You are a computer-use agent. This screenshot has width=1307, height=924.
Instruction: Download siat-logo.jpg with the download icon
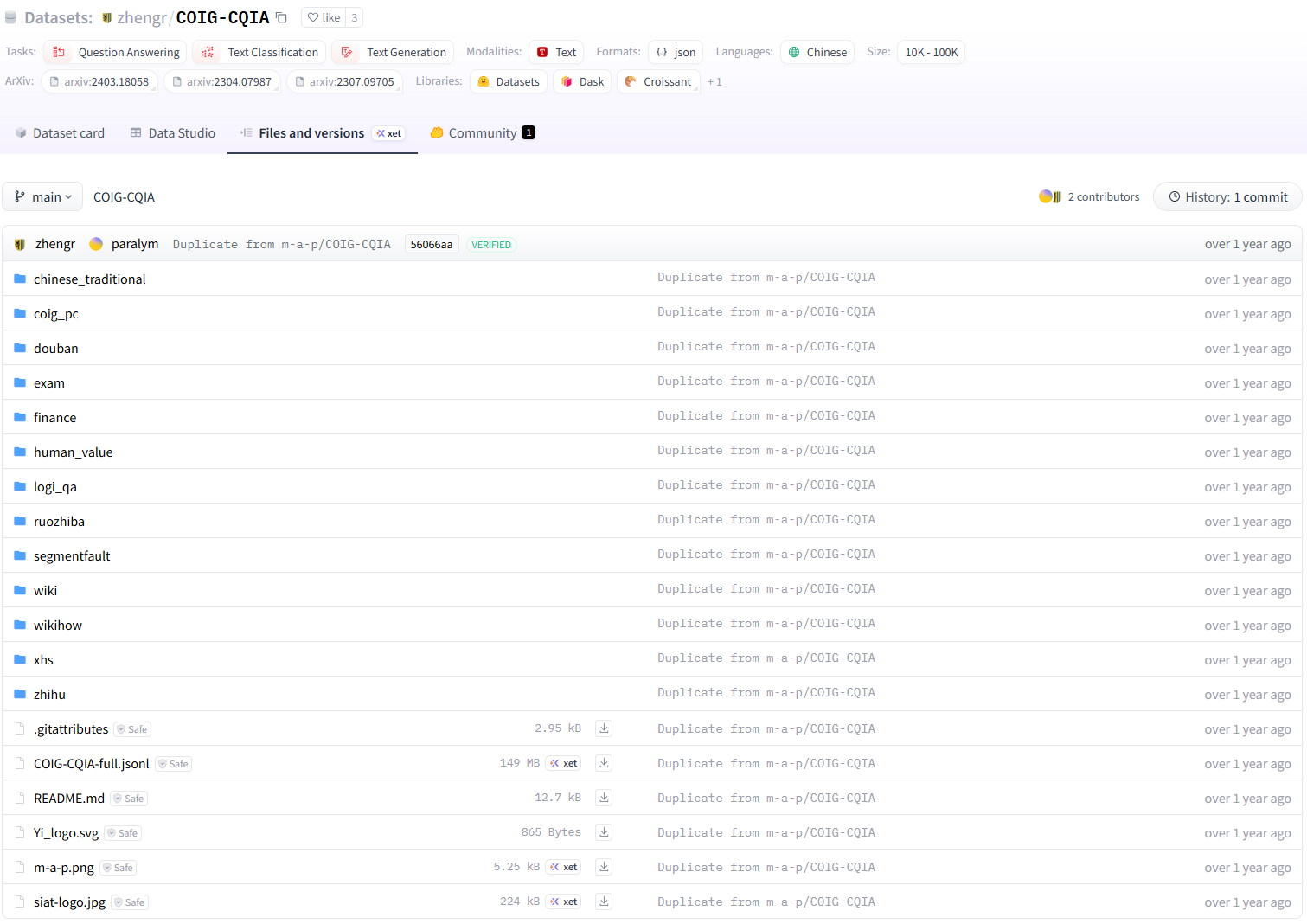click(x=604, y=902)
